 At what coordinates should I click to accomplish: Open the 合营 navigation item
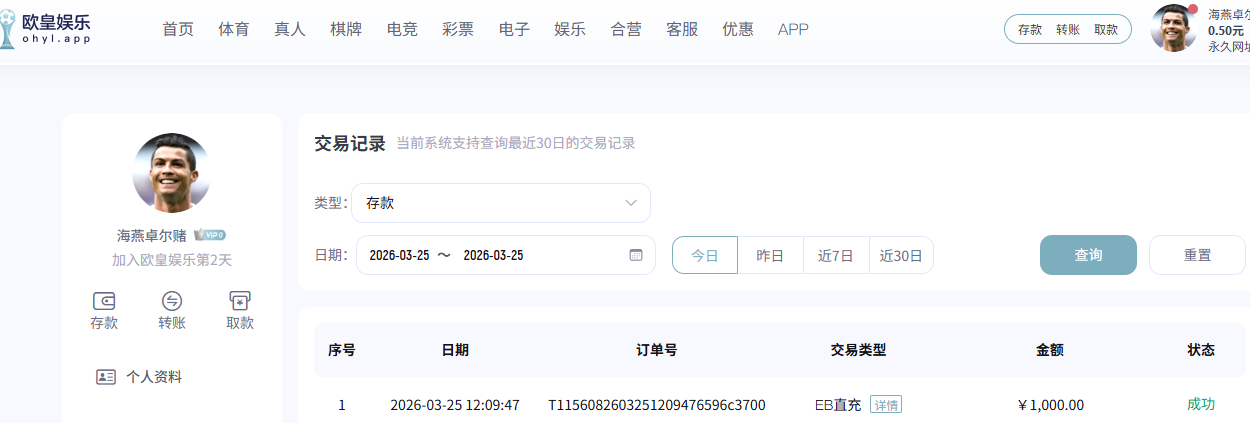point(626,29)
